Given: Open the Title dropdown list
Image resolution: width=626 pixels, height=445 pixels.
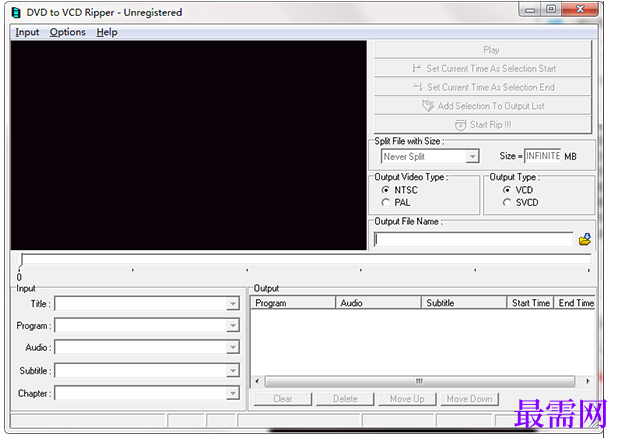Looking at the screenshot, I should coord(232,304).
